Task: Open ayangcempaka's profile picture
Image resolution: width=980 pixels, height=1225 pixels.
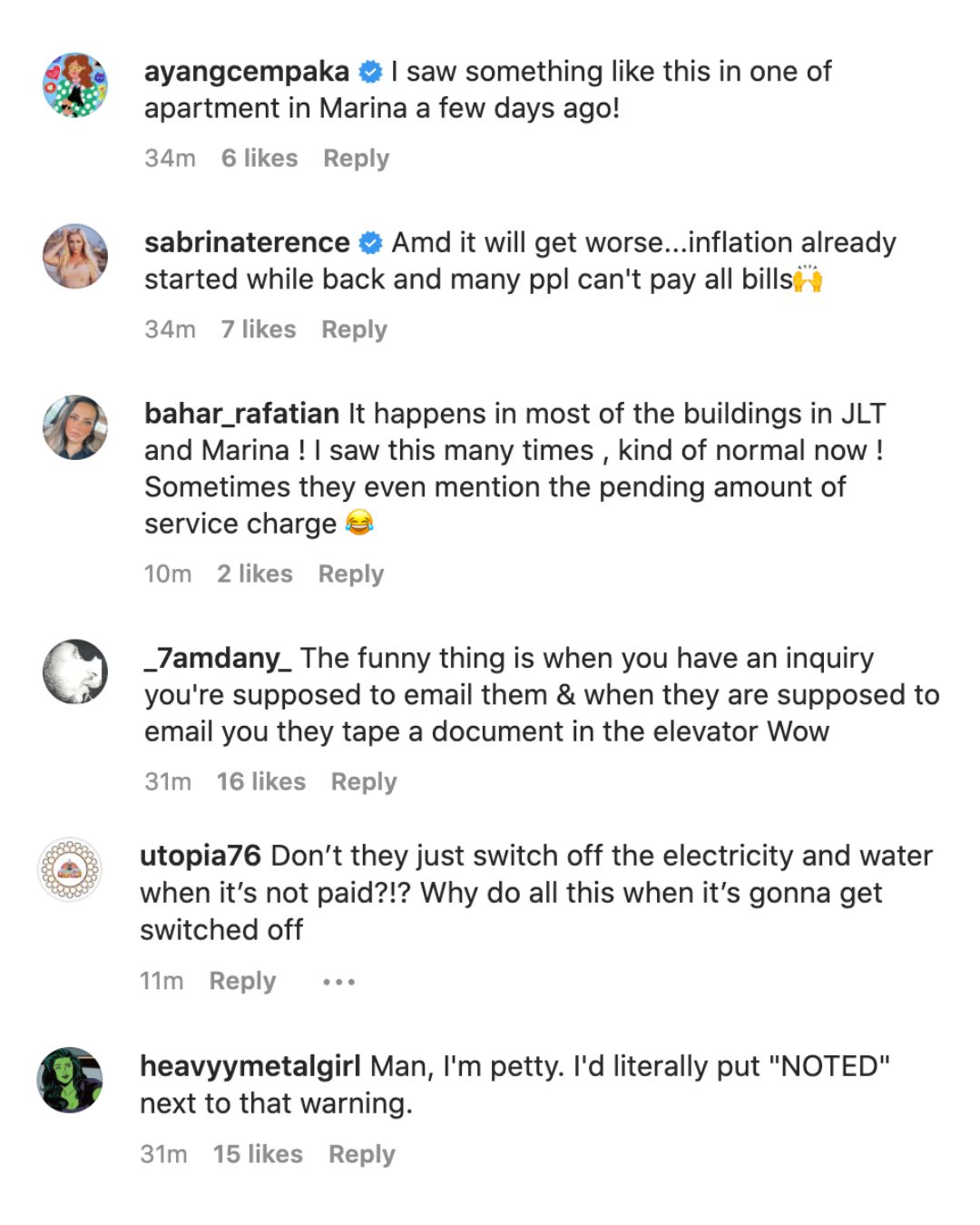Action: (x=75, y=84)
